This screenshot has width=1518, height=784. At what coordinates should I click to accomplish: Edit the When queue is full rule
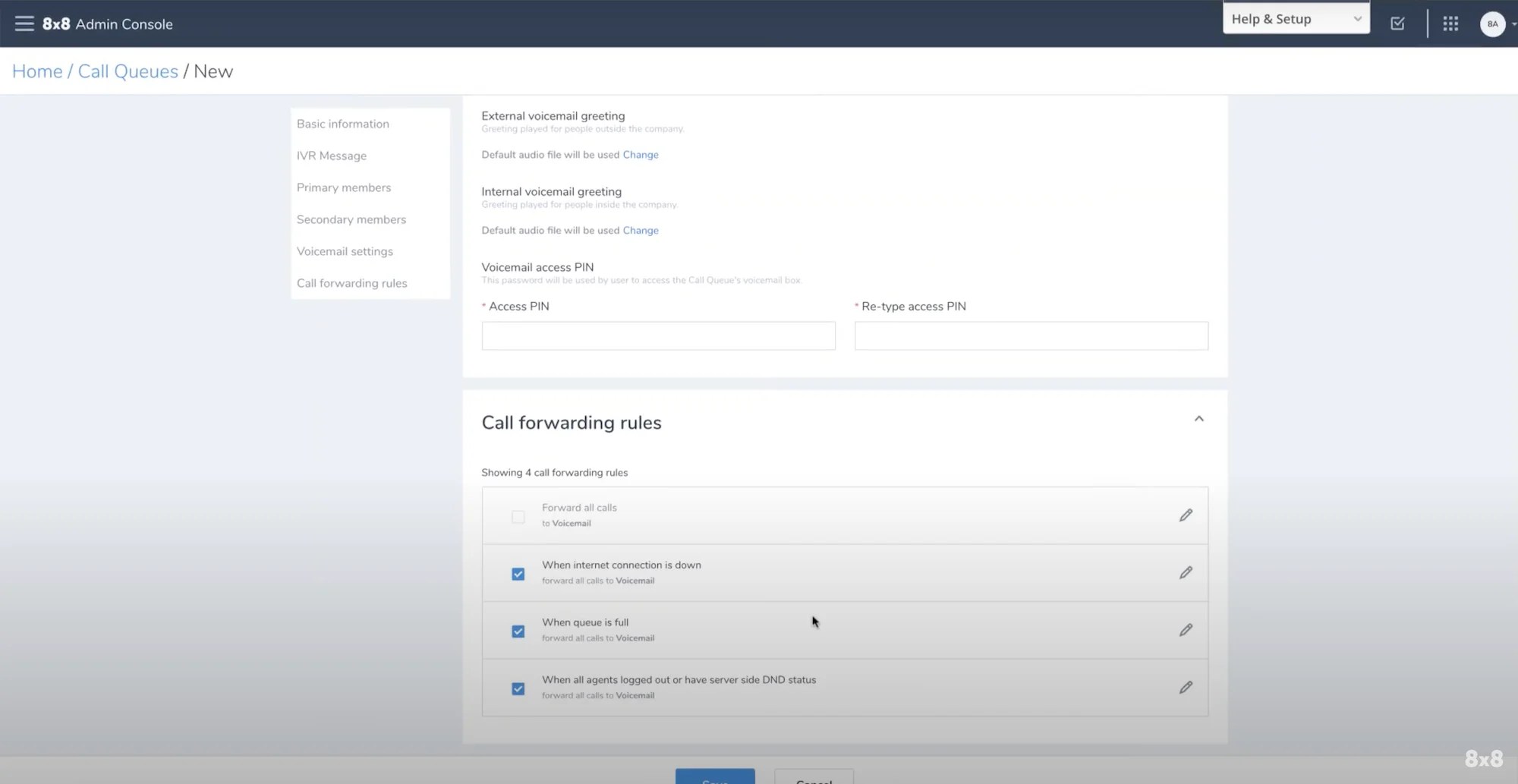click(1186, 630)
